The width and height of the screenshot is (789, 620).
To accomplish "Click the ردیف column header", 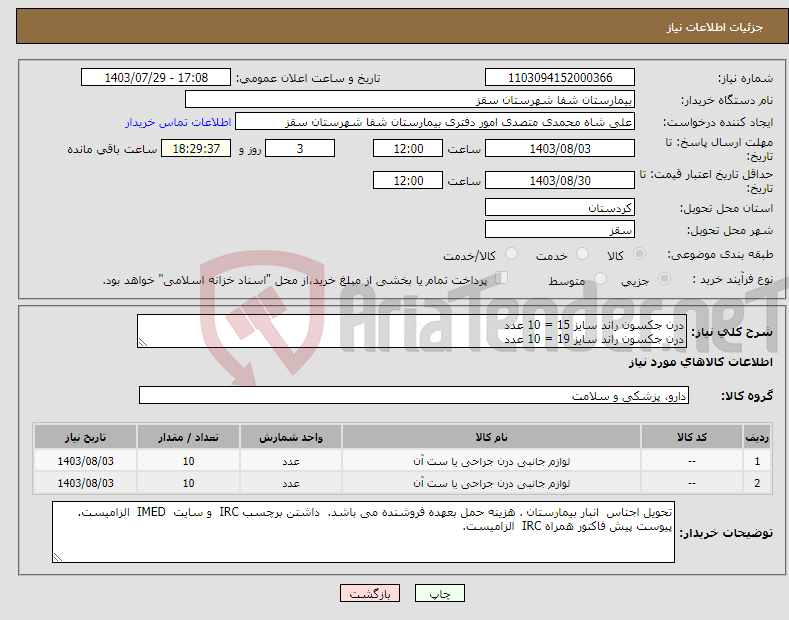I will pyautogui.click(x=757, y=437).
